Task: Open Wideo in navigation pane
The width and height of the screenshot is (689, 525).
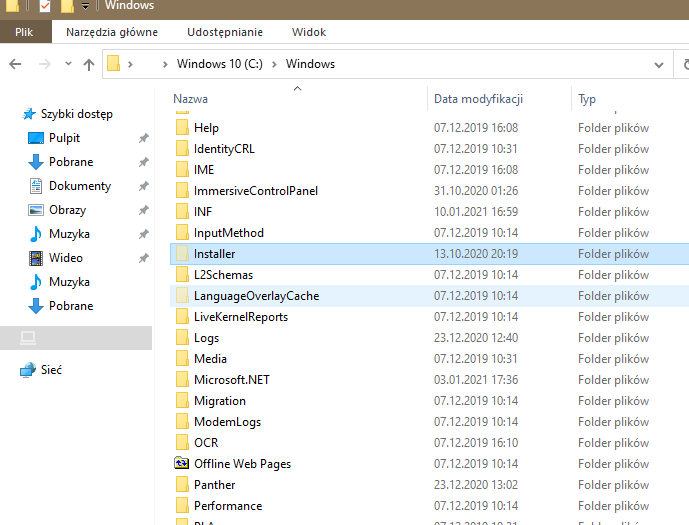Action: (x=65, y=258)
